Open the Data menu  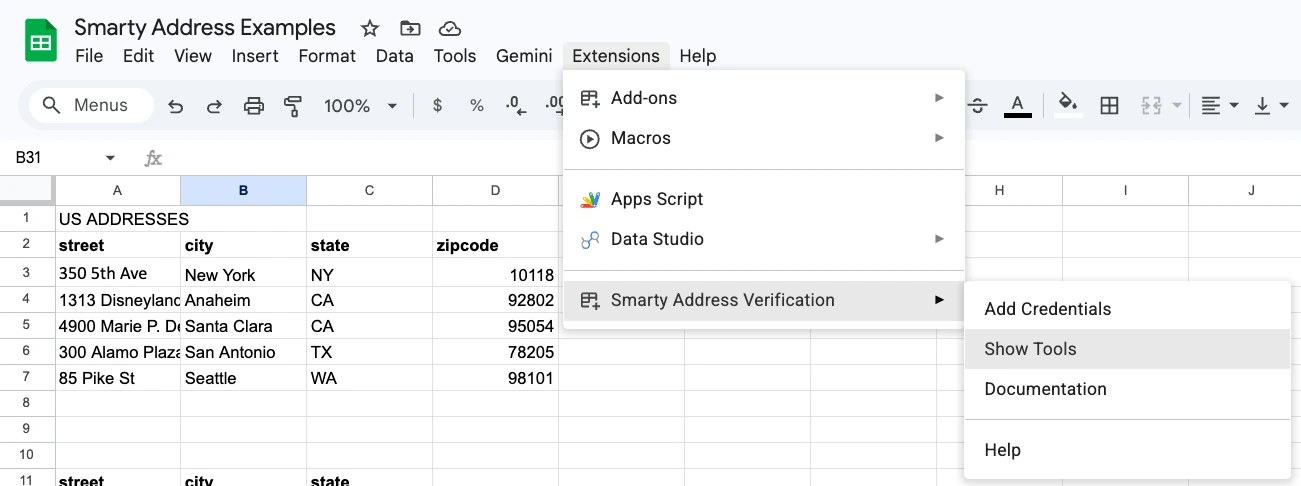(395, 56)
